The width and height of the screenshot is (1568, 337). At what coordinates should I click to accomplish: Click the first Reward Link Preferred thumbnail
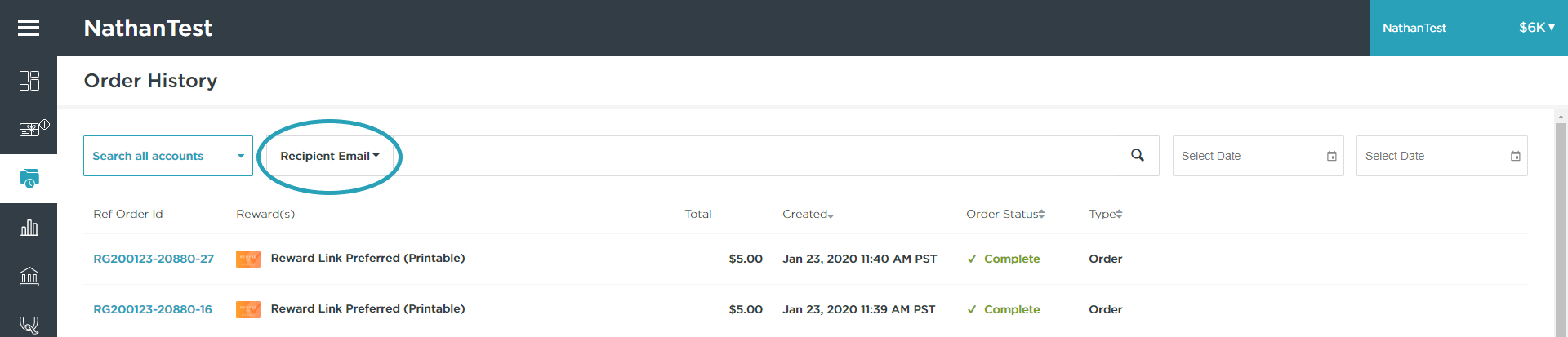point(248,259)
